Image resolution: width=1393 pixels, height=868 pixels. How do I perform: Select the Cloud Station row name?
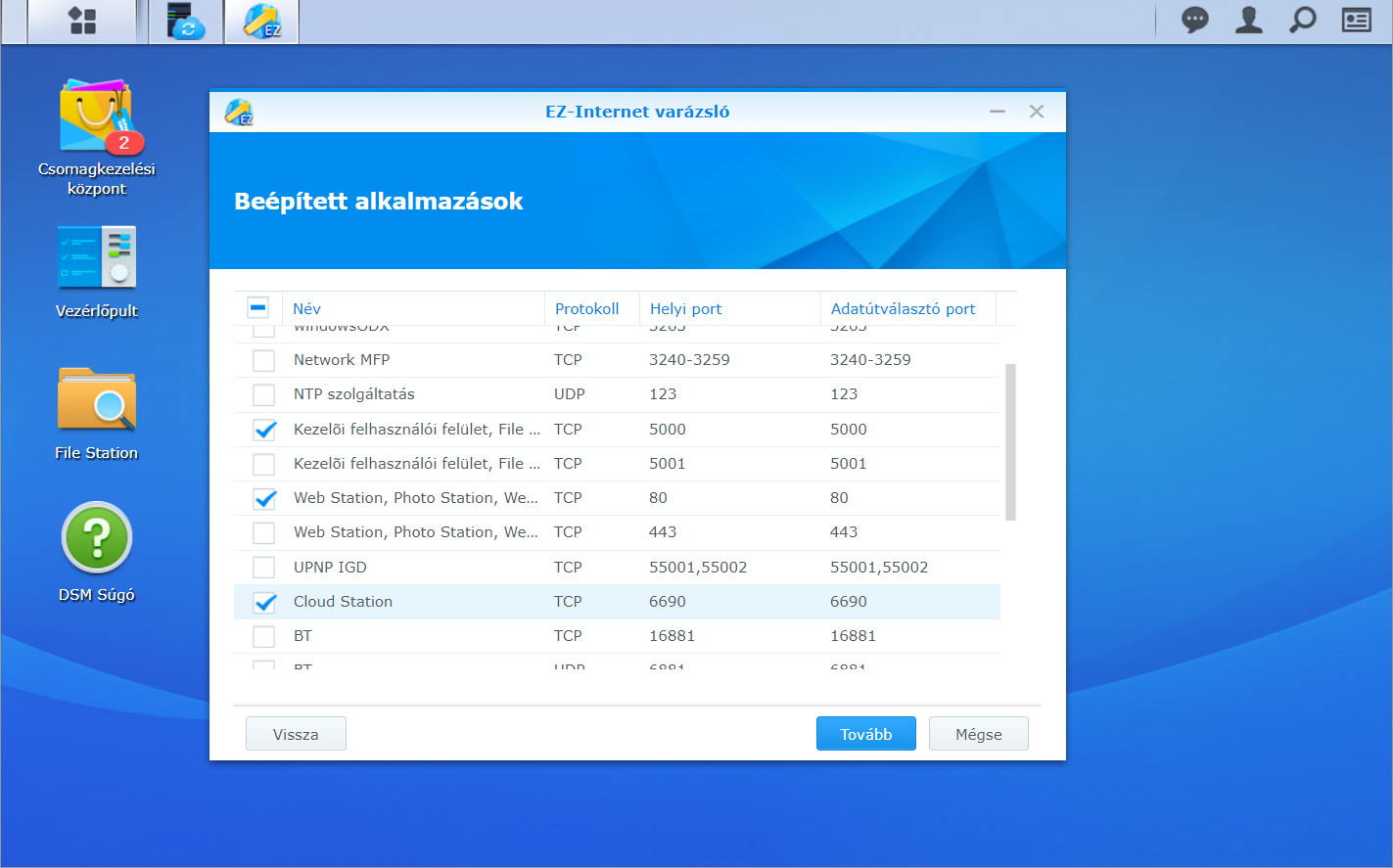pos(343,602)
